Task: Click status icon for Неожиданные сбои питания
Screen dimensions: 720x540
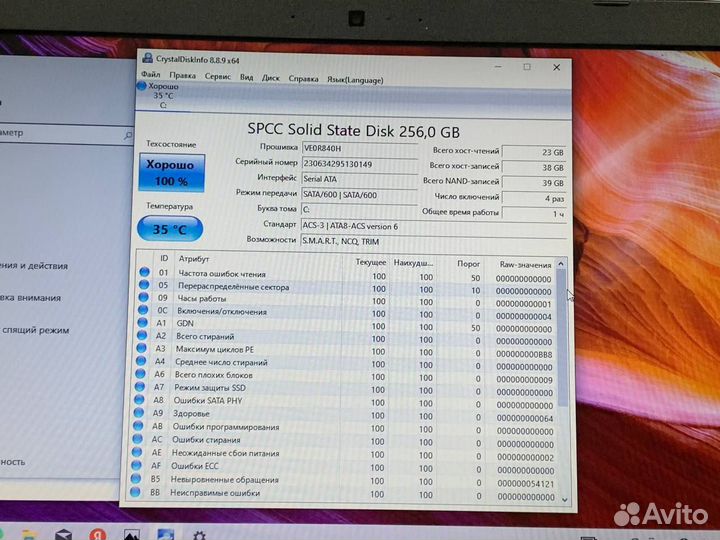Action: (x=137, y=452)
